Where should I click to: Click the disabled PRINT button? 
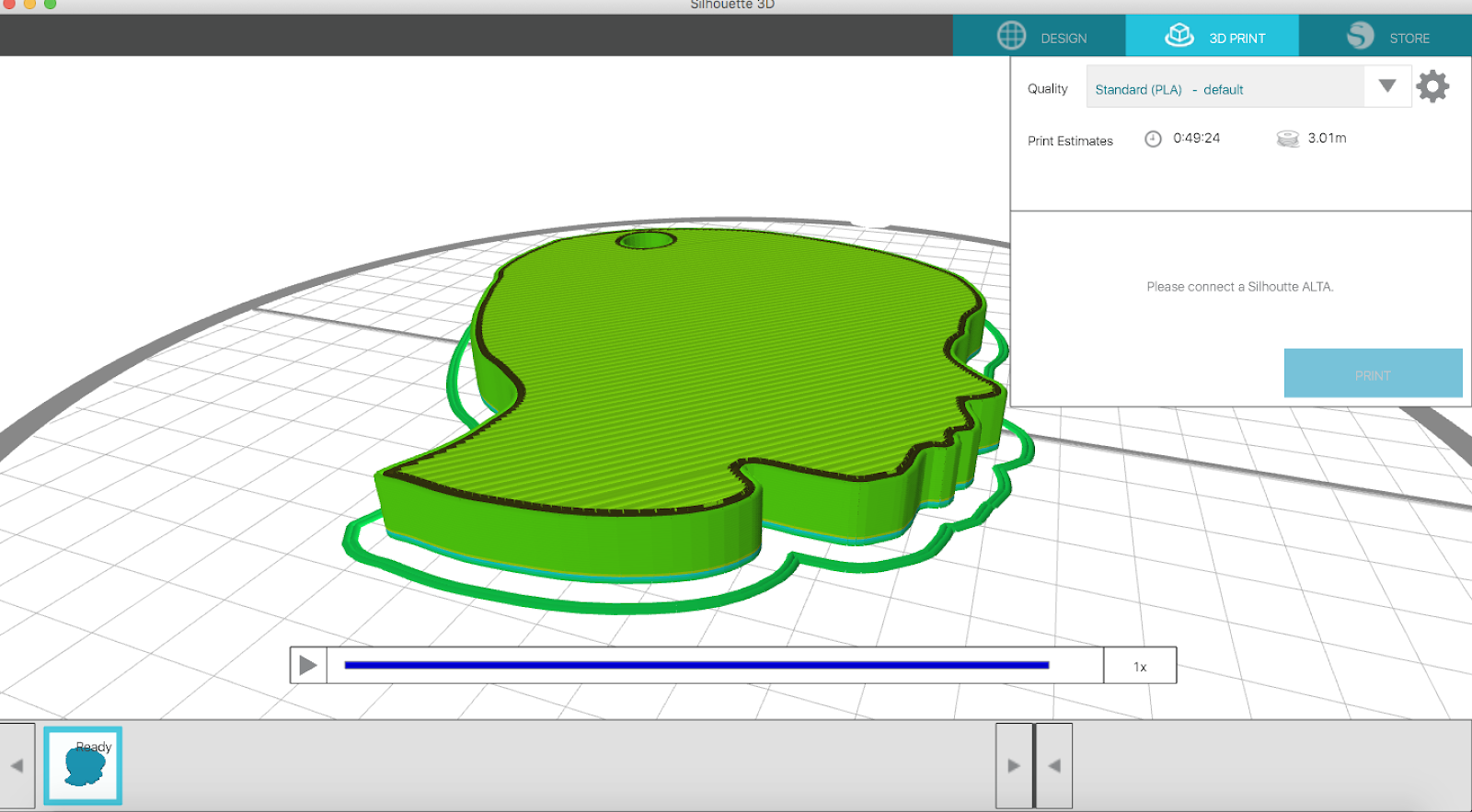click(1373, 373)
